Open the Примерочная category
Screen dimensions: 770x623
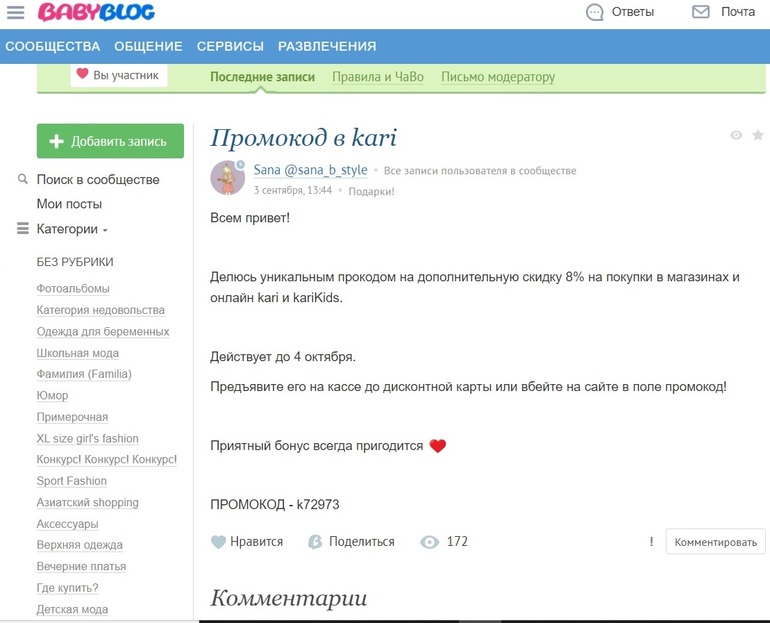72,417
